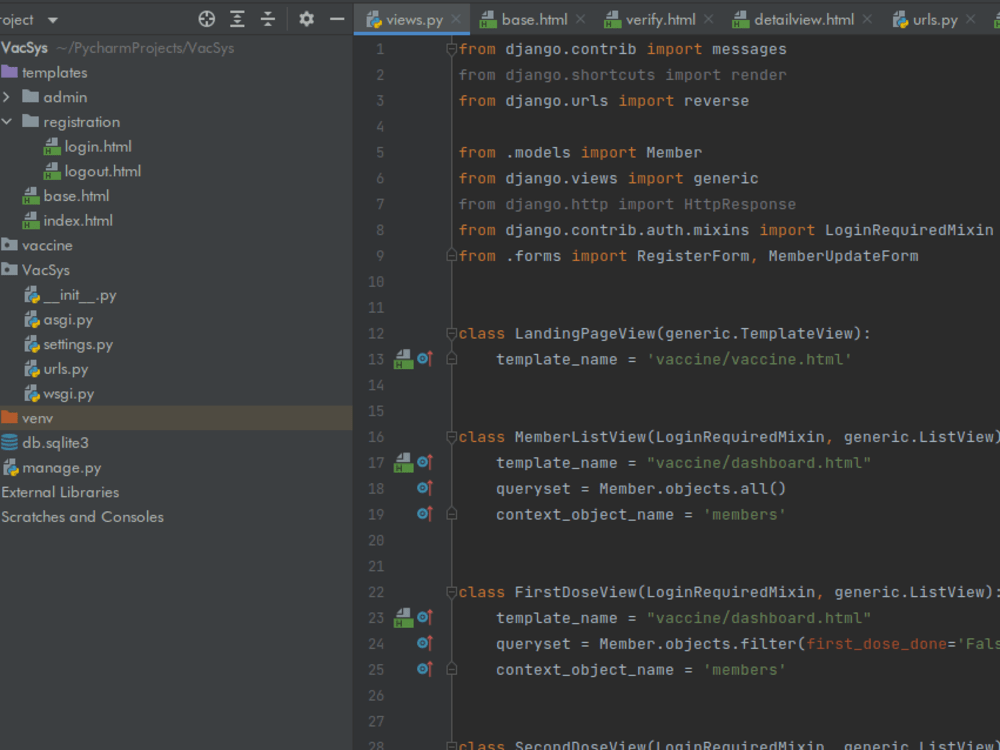Collapse the registration folder
The image size is (1000, 750).
6,121
